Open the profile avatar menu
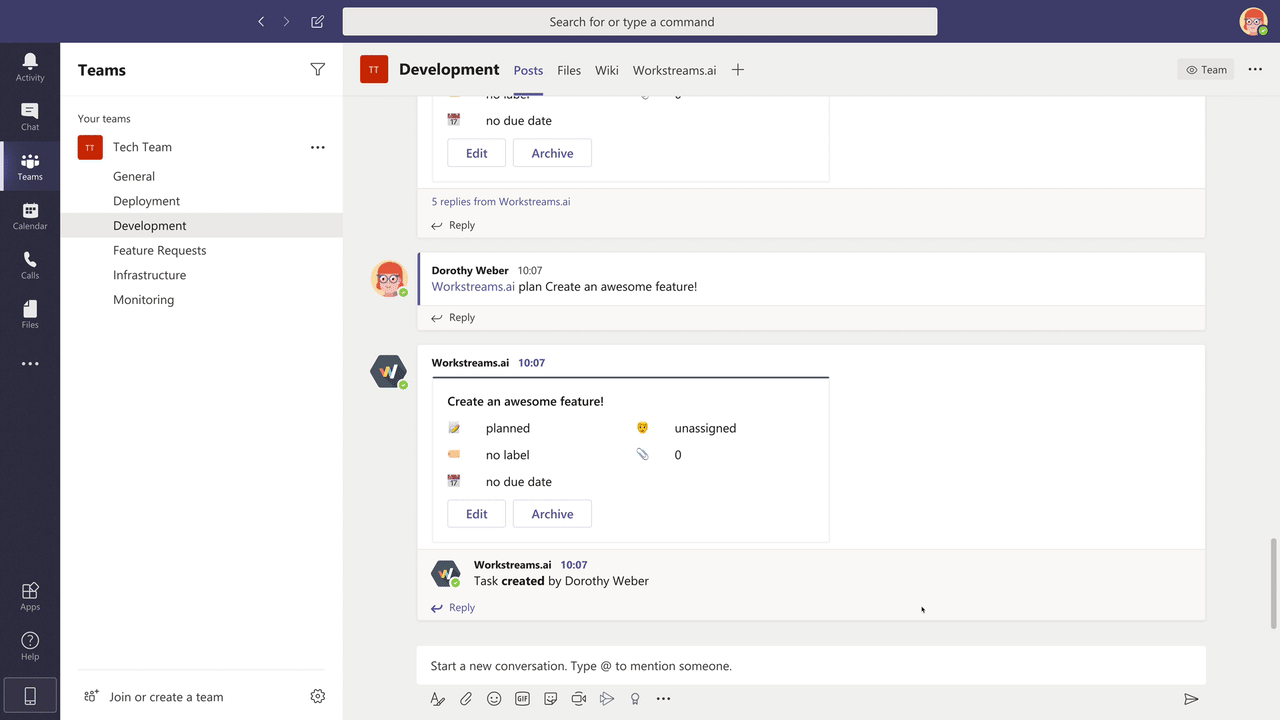The width and height of the screenshot is (1280, 720). click(x=1253, y=21)
